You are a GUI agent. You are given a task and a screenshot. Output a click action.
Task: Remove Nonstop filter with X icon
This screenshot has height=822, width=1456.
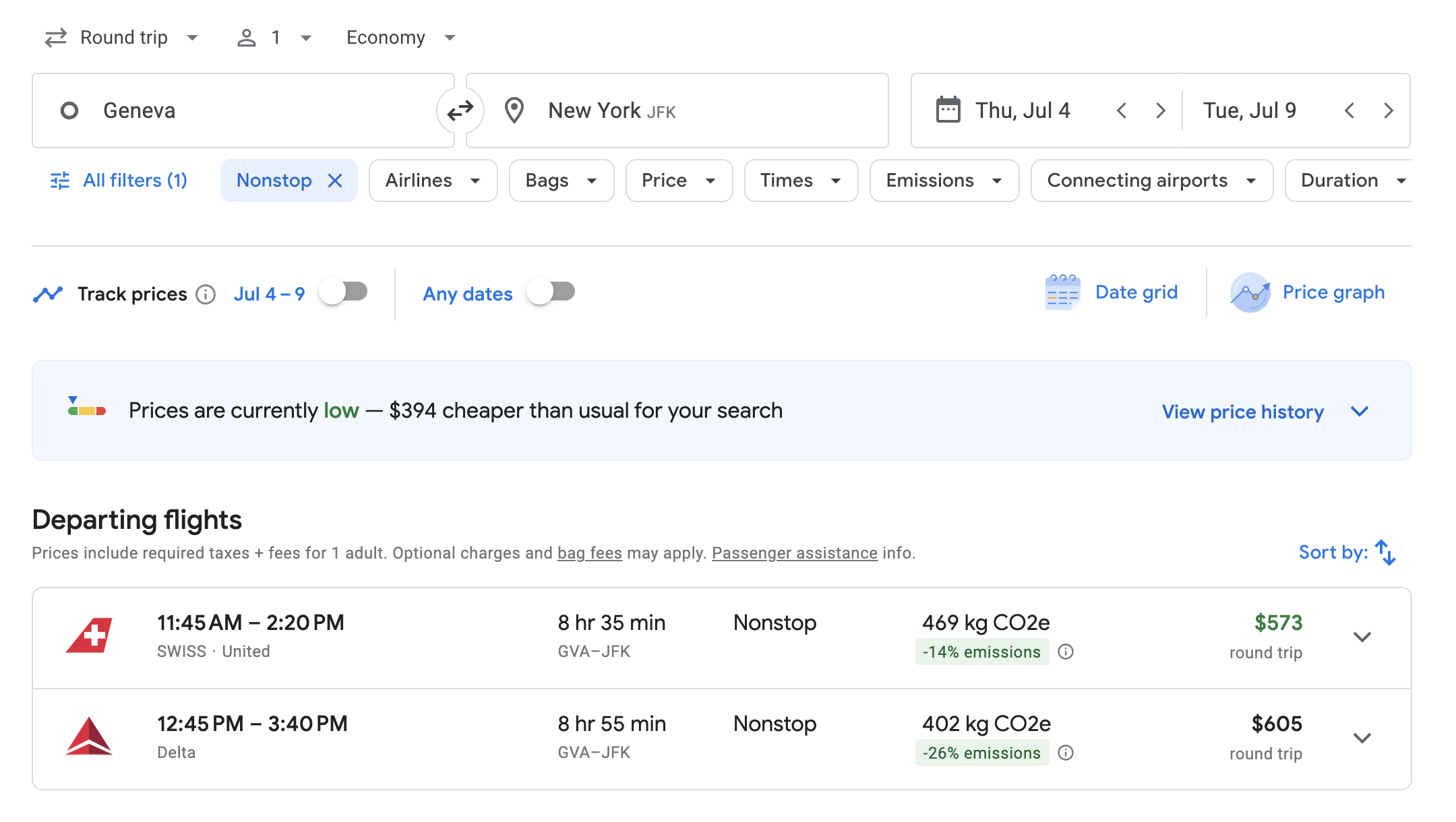point(335,181)
